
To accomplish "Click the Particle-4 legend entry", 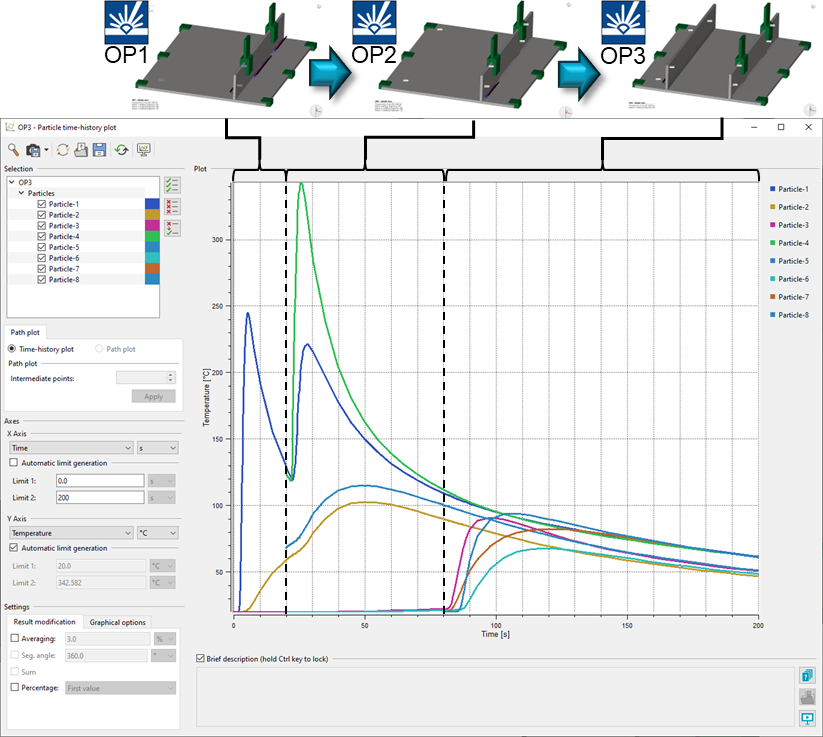I will click(789, 243).
